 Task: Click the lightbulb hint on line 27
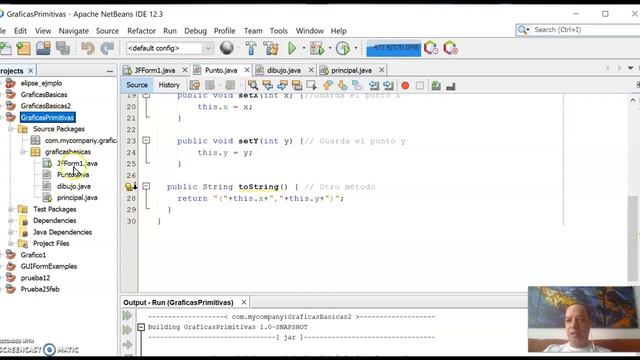[130, 187]
